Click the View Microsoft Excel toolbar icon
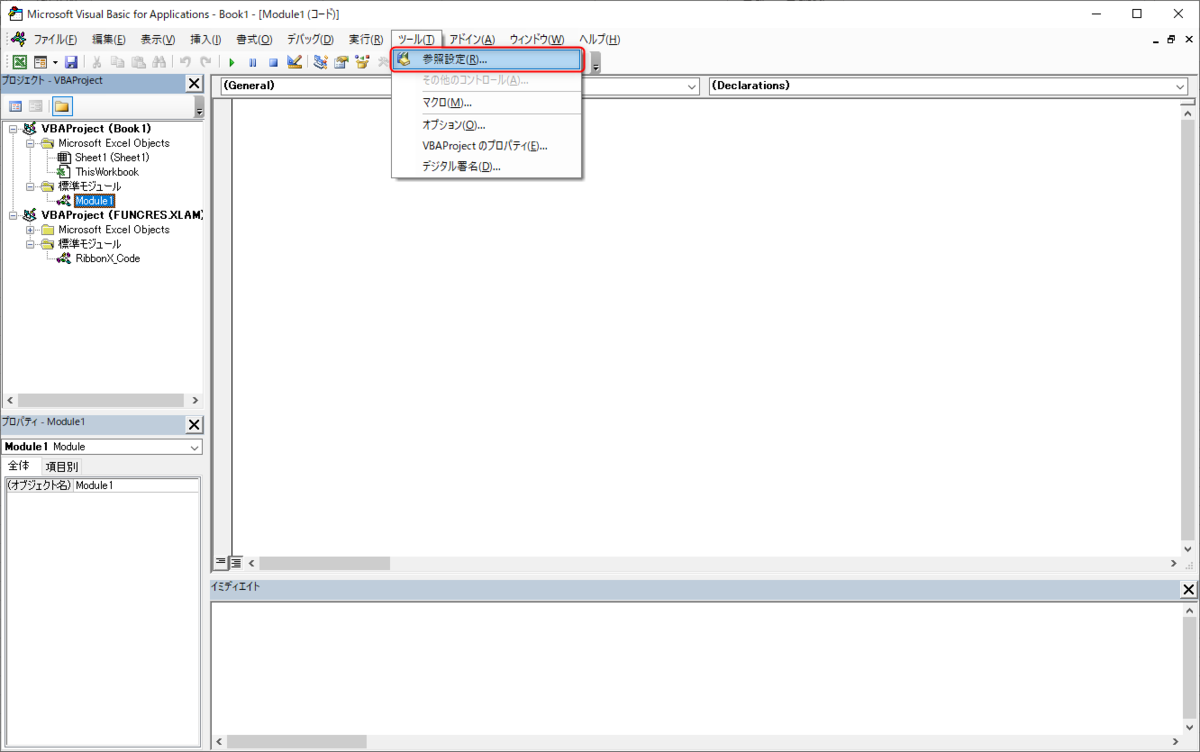The image size is (1200, 752). click(x=19, y=62)
